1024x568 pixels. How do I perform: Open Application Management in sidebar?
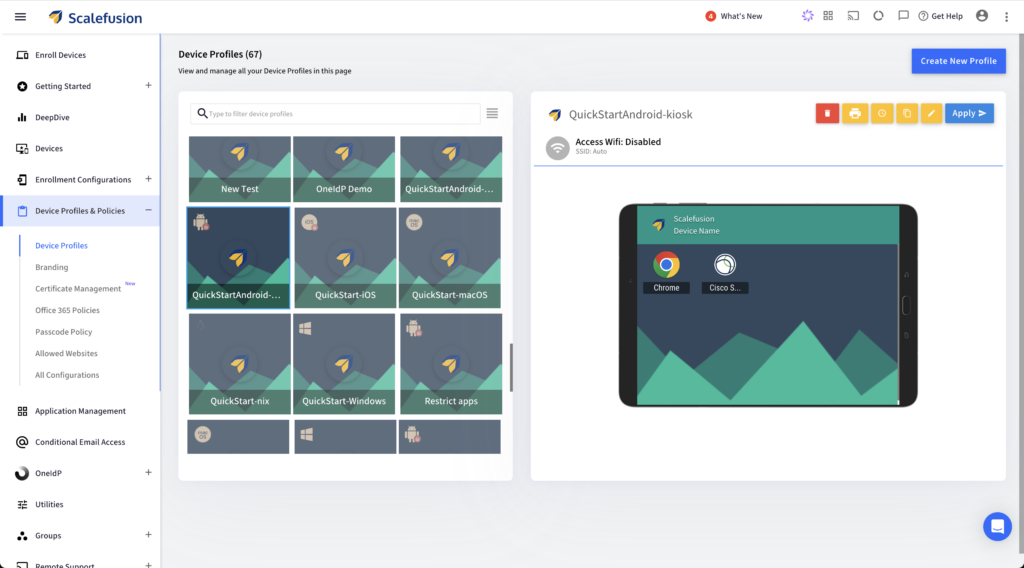80,411
